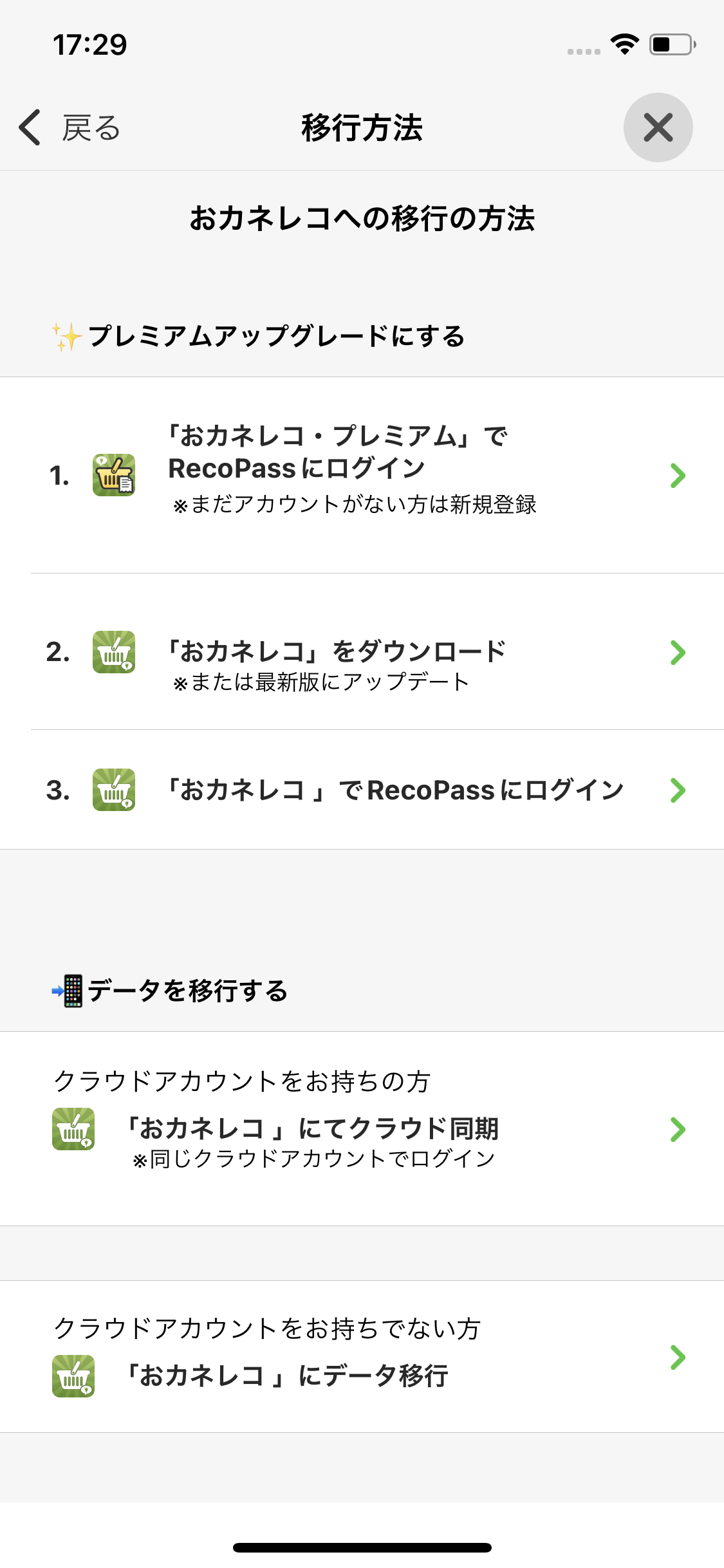Open cloud sync row via green chevron
724x1568 pixels.
click(x=678, y=1130)
